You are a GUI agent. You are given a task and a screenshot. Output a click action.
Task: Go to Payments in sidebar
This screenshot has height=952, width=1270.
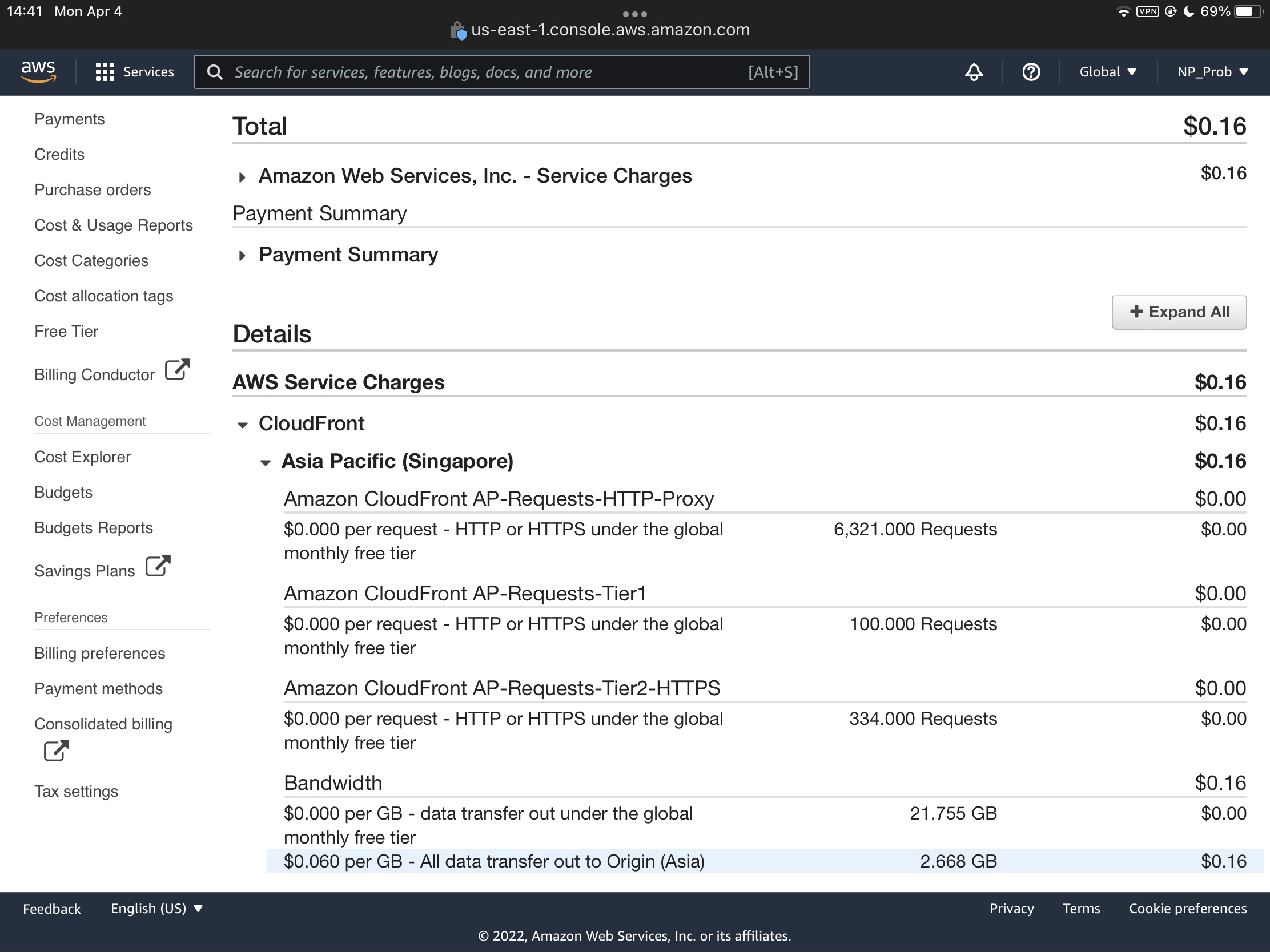(x=70, y=119)
